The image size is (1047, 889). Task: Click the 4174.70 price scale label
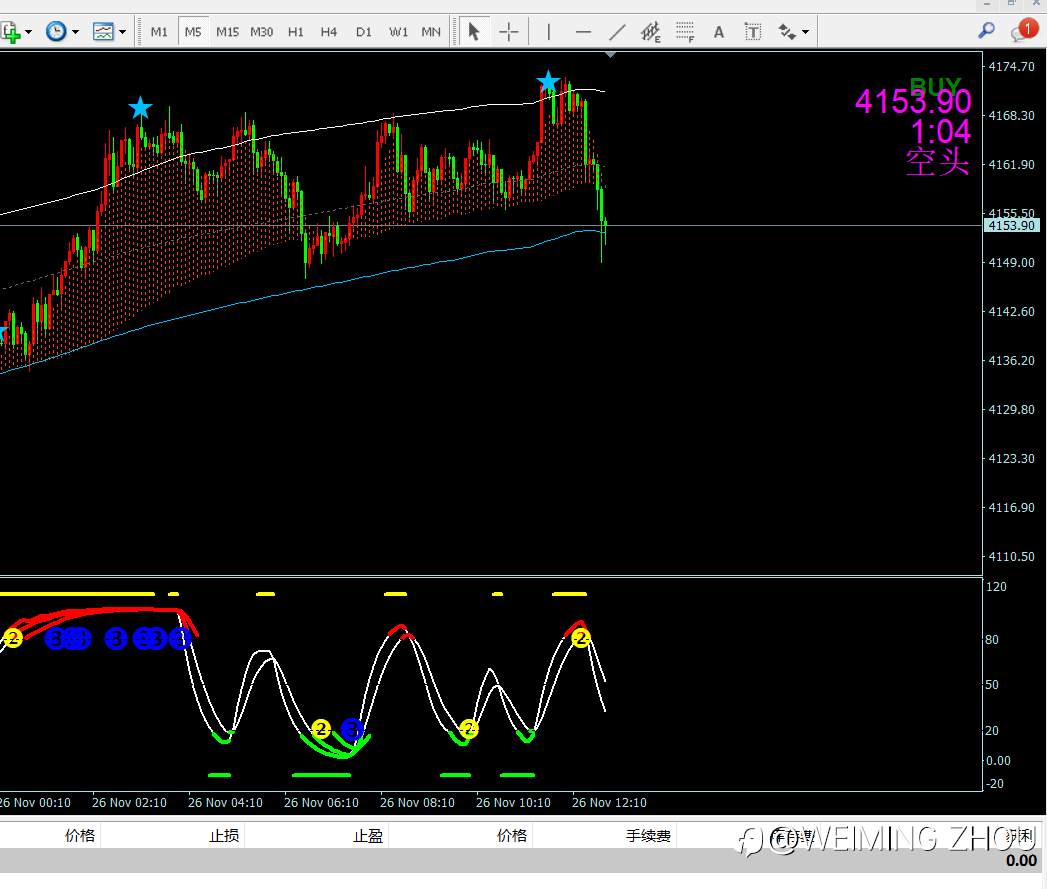click(x=1012, y=66)
